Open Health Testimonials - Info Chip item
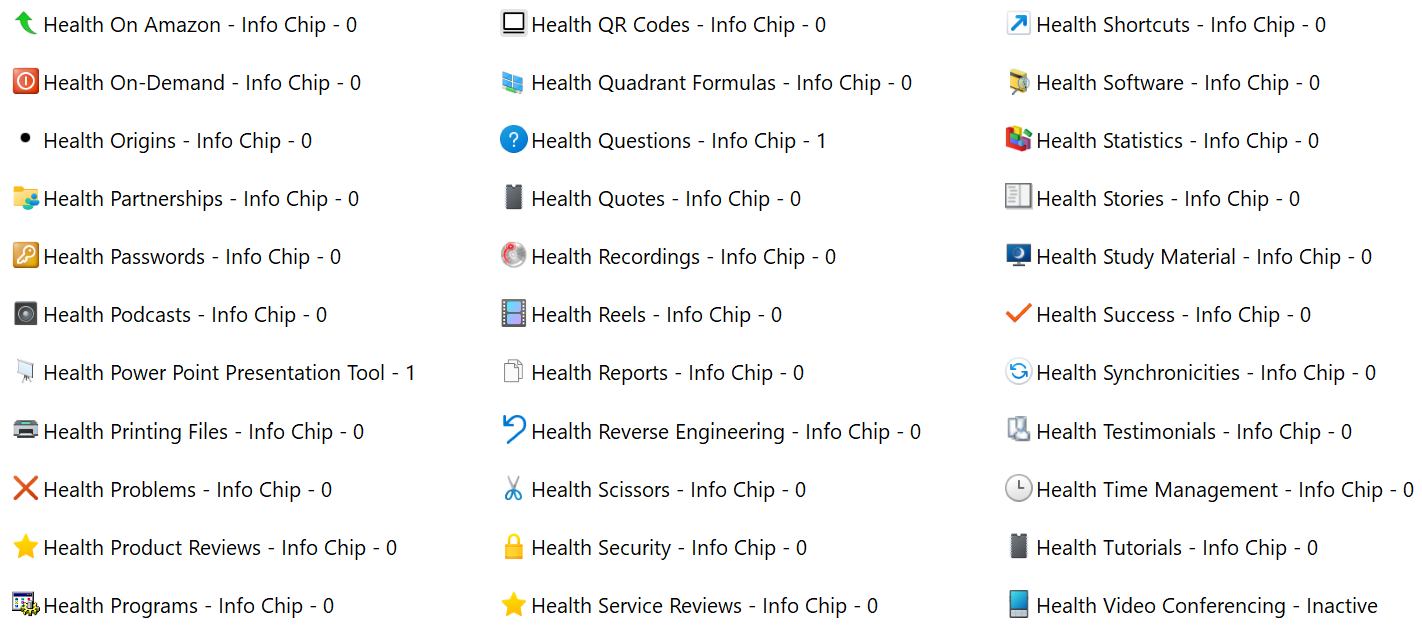 [1193, 432]
